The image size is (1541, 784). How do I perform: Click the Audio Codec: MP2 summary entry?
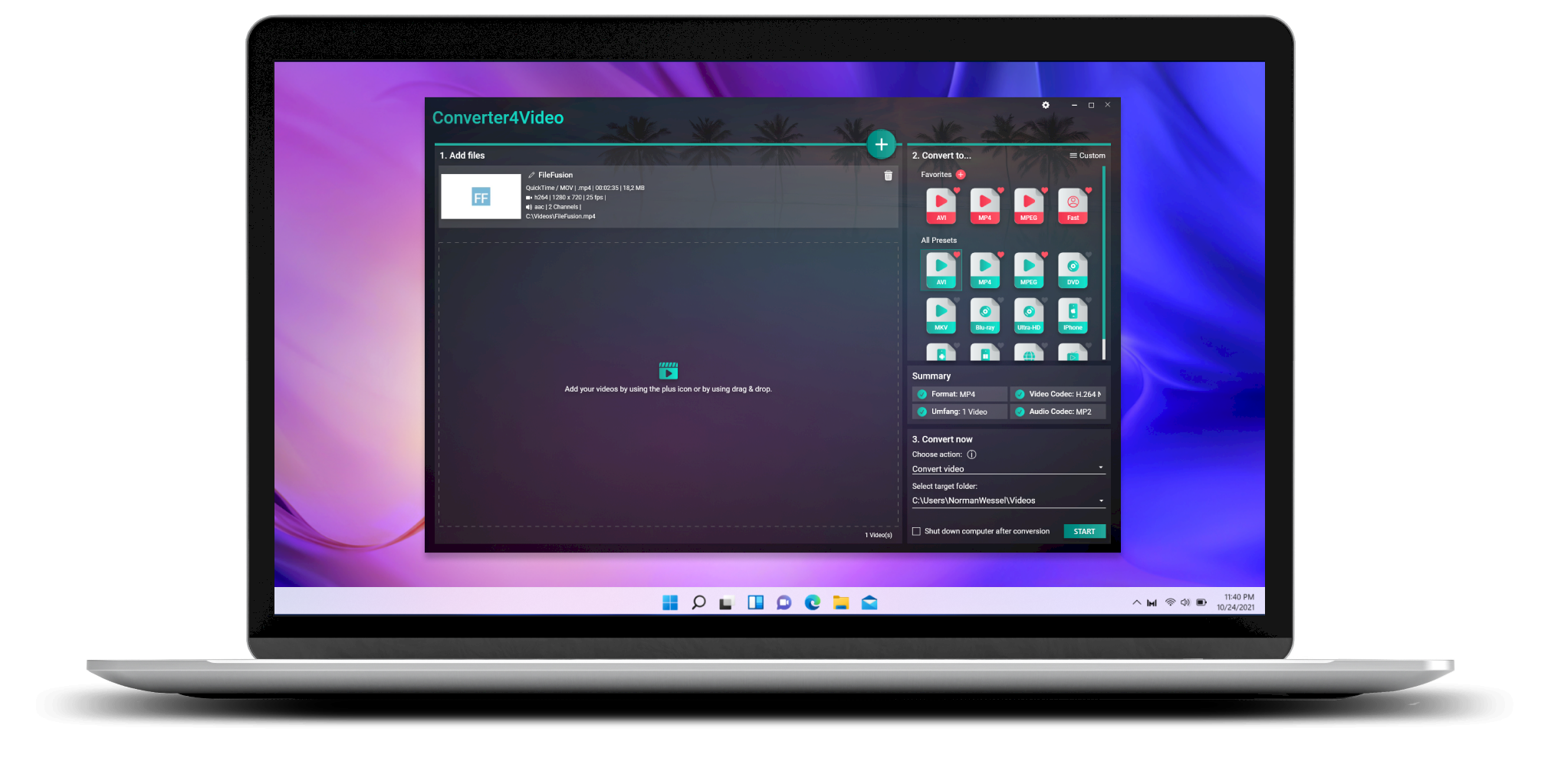pyautogui.click(x=1058, y=412)
